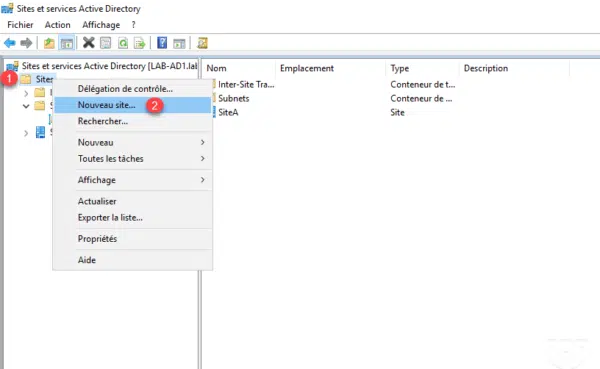Click the blue Back arrow toolbar icon
Image resolution: width=600 pixels, height=369 pixels.
(10, 43)
